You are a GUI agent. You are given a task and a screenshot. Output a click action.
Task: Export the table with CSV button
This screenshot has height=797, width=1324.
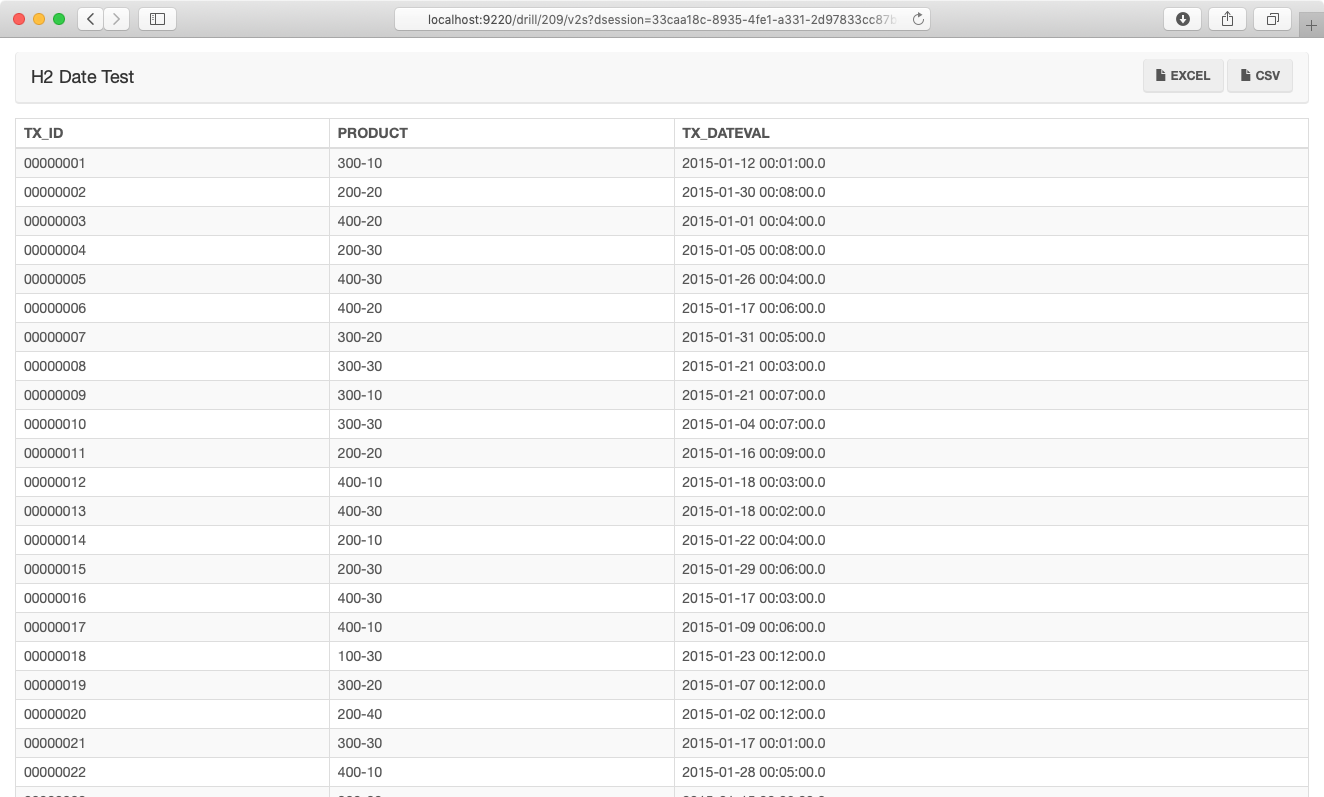[1260, 76]
